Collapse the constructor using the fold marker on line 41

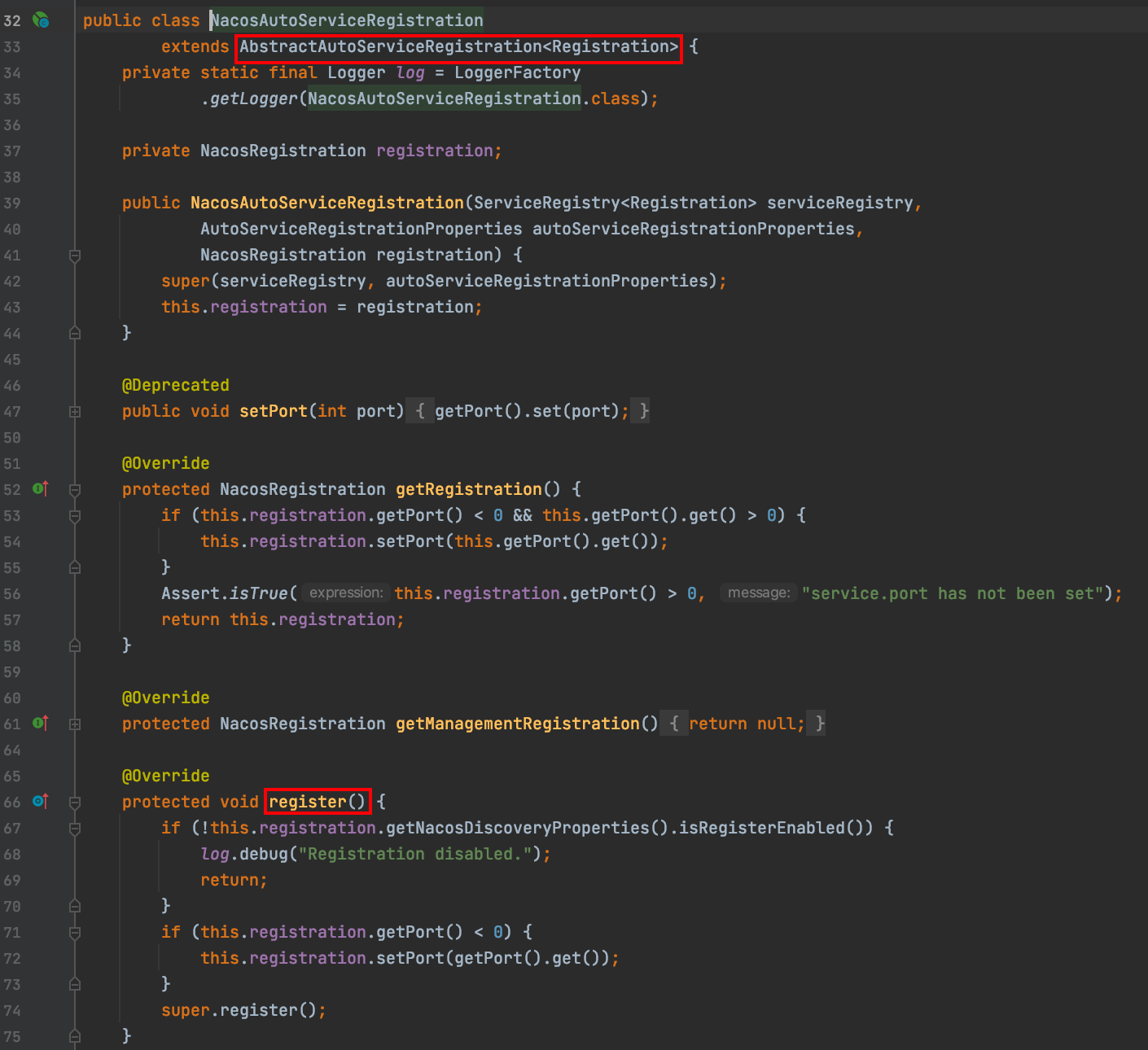click(x=75, y=256)
